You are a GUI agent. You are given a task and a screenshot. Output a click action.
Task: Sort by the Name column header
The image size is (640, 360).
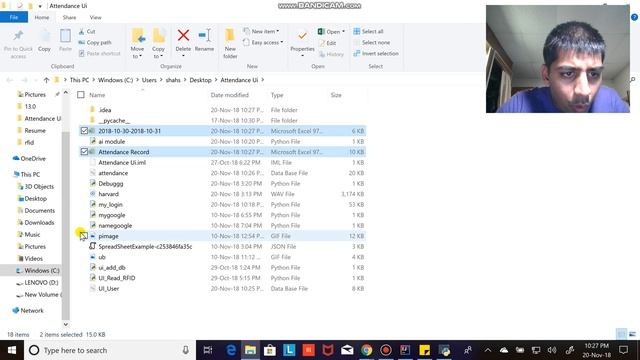pos(97,95)
